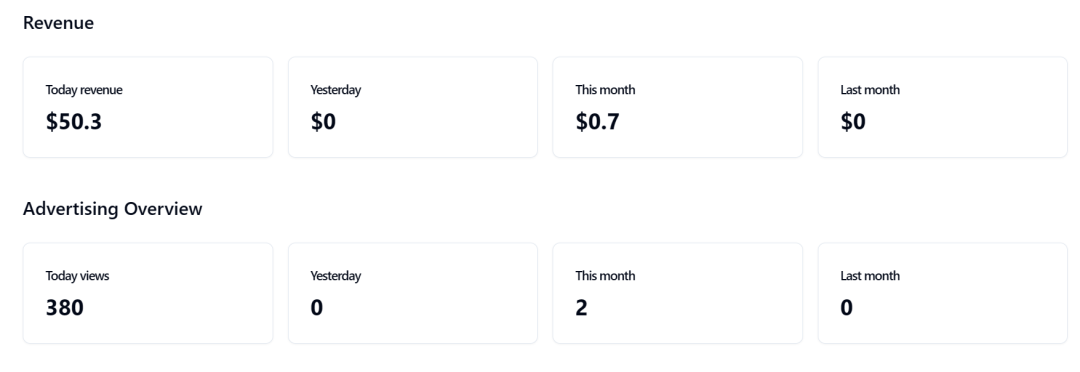1080x372 pixels.
Task: Open the This month revenue card
Action: click(x=678, y=107)
